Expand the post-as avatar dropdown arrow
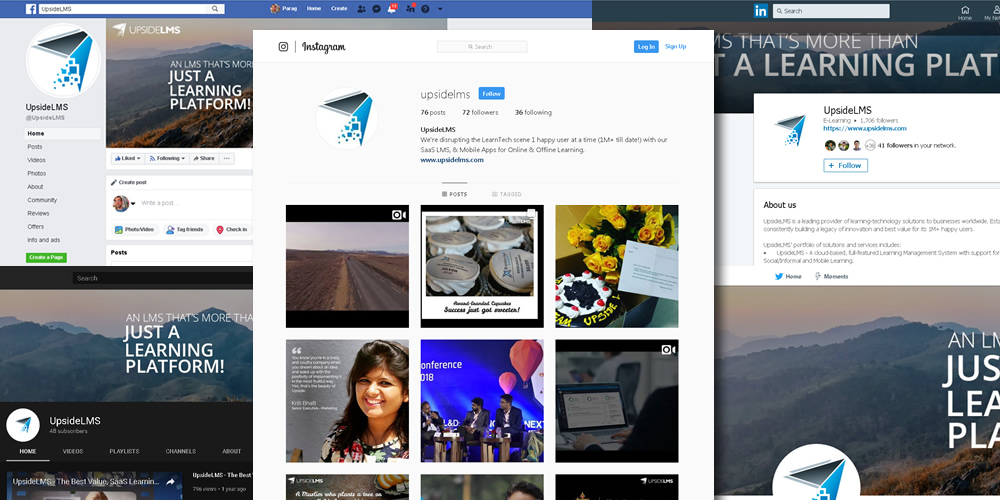This screenshot has height=500, width=1000. pyautogui.click(x=133, y=203)
